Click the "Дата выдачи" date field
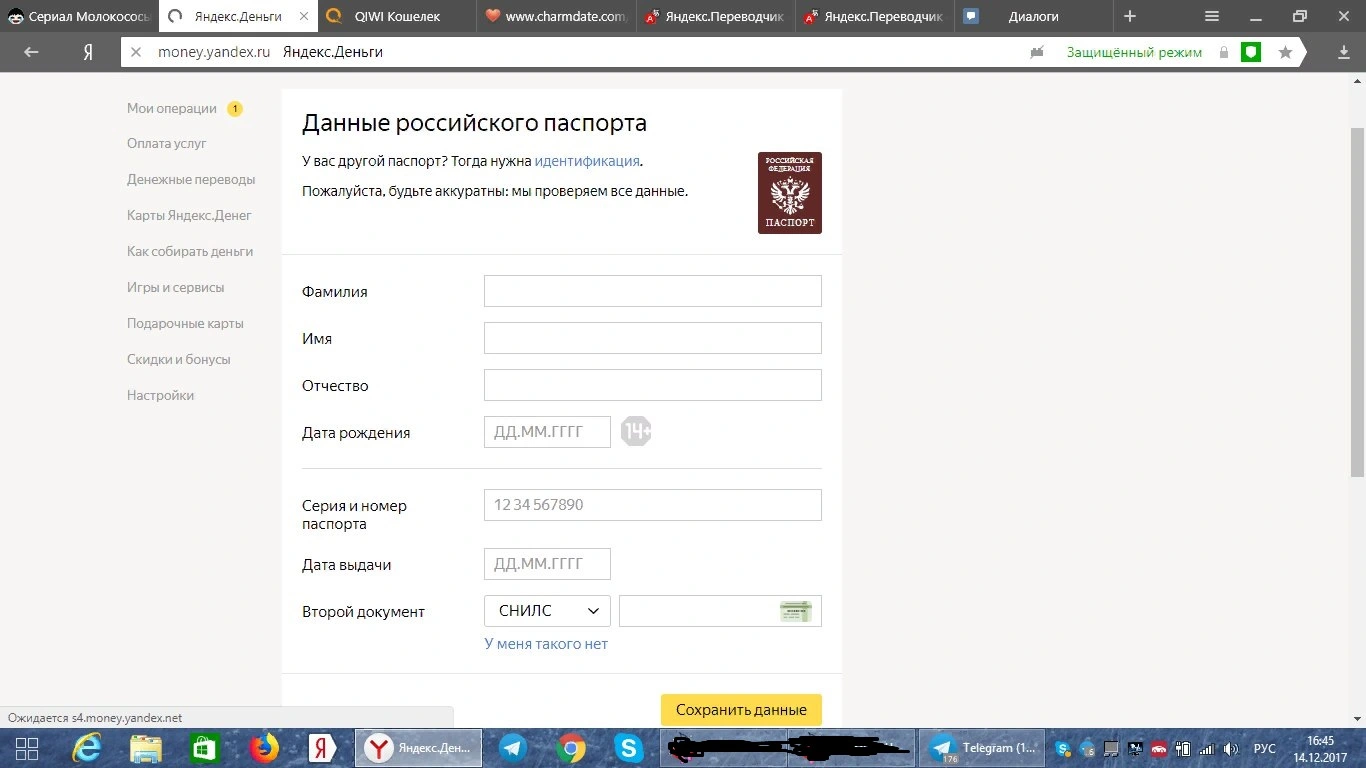The width and height of the screenshot is (1366, 768). point(547,564)
